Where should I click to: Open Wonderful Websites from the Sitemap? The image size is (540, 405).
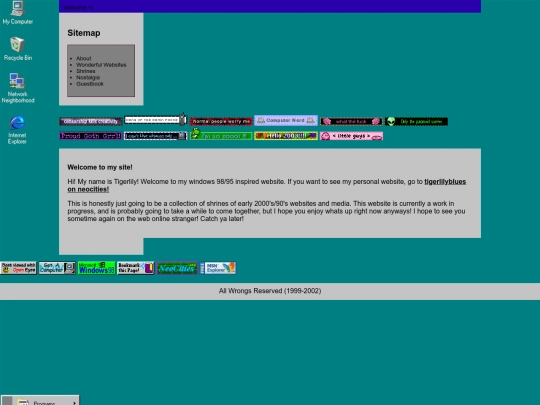click(x=101, y=65)
